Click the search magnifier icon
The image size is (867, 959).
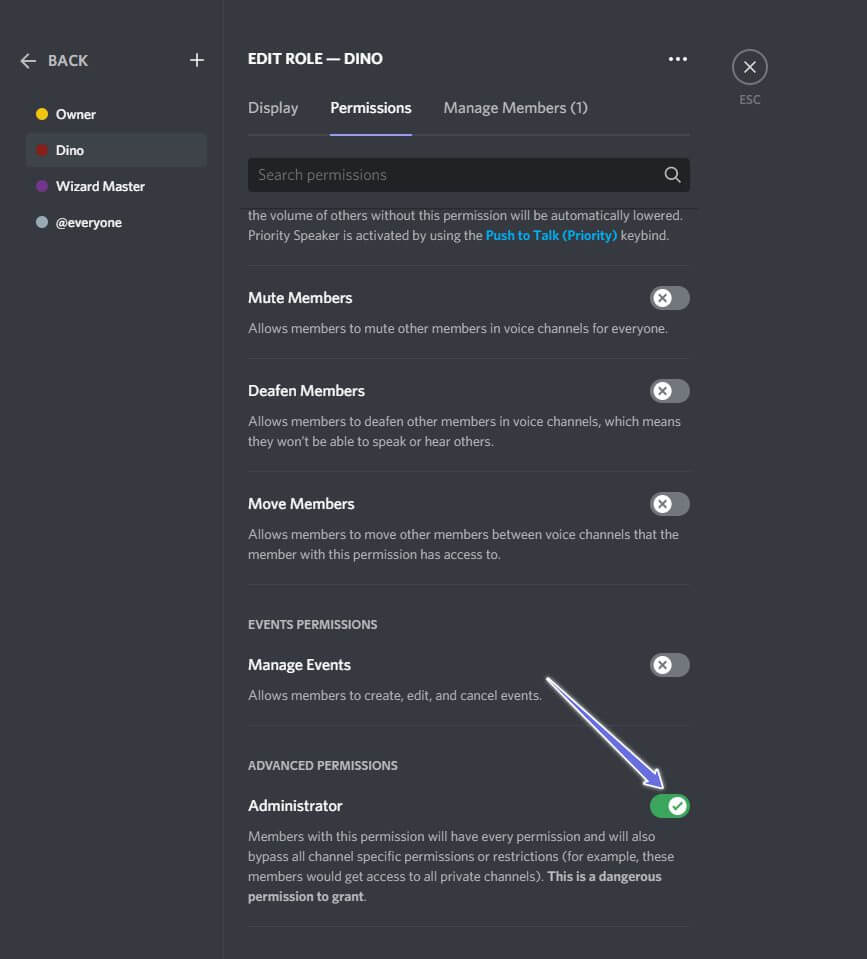click(x=672, y=175)
